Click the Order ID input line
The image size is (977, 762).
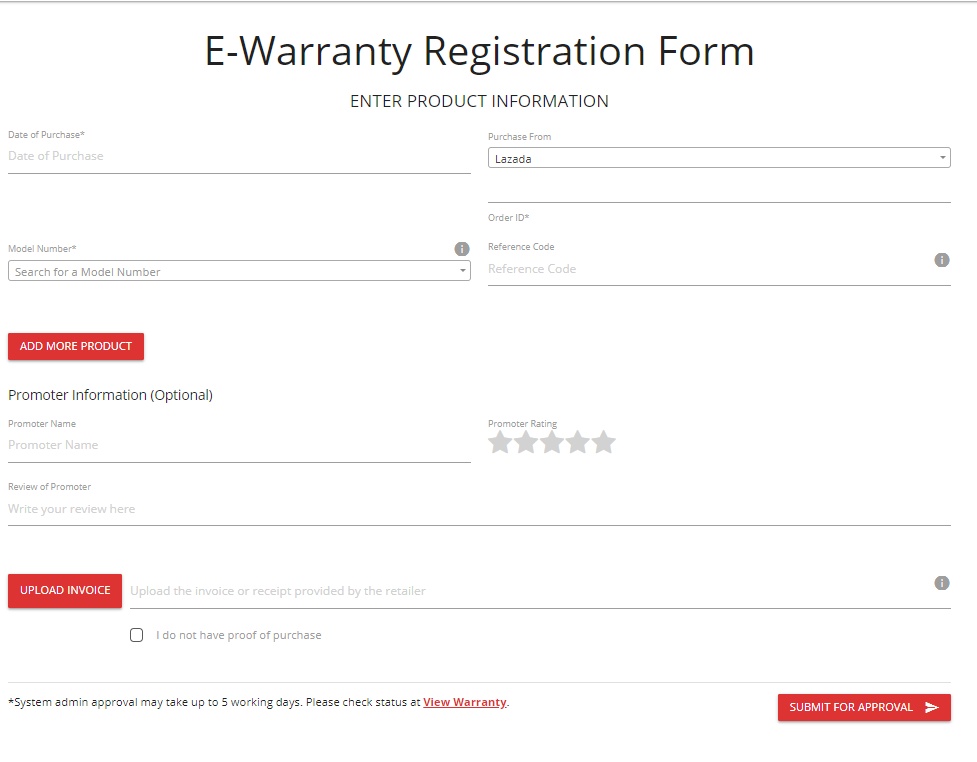pyautogui.click(x=718, y=190)
